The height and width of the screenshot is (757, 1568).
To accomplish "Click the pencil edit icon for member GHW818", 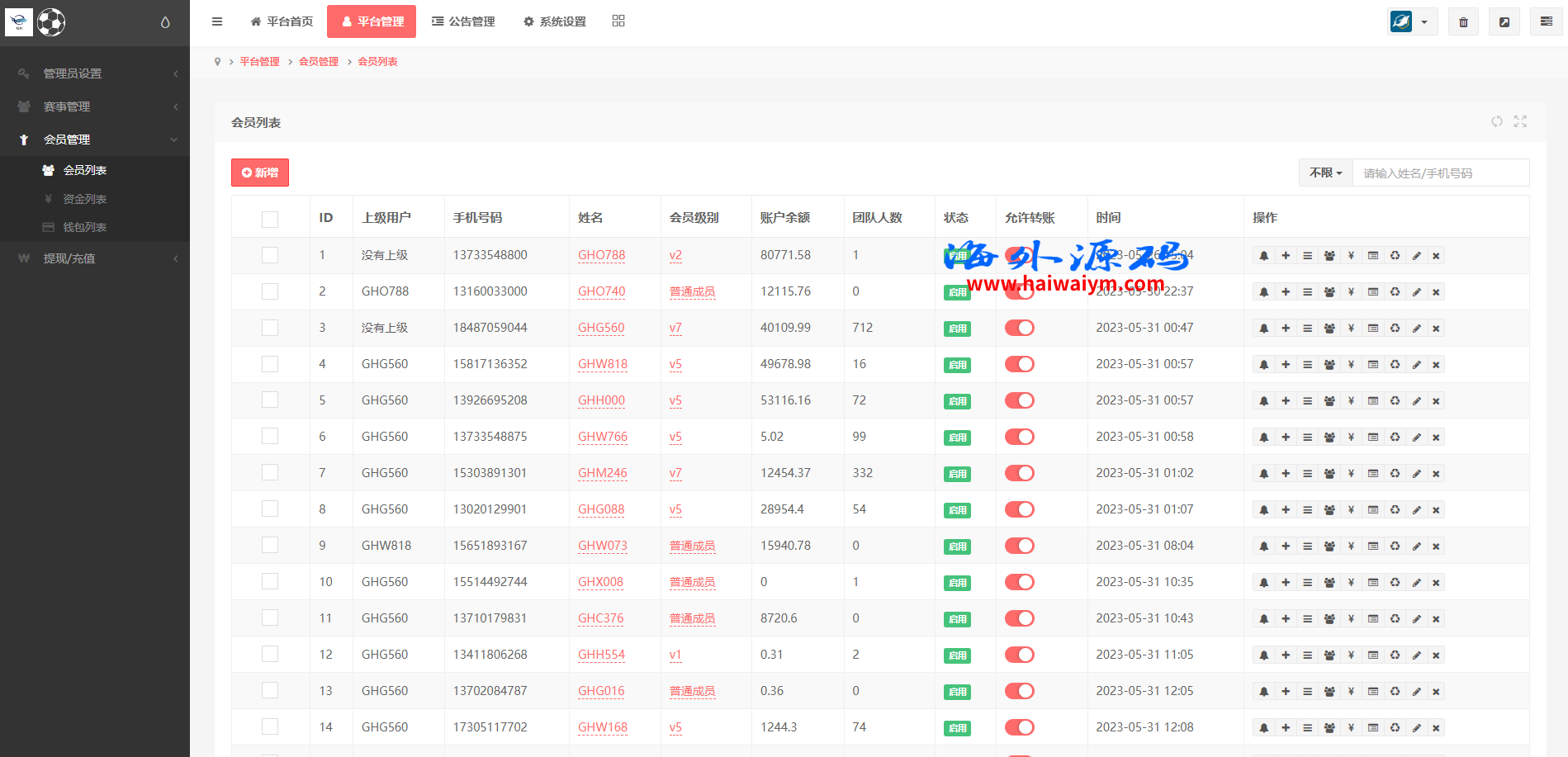I will tap(1416, 365).
